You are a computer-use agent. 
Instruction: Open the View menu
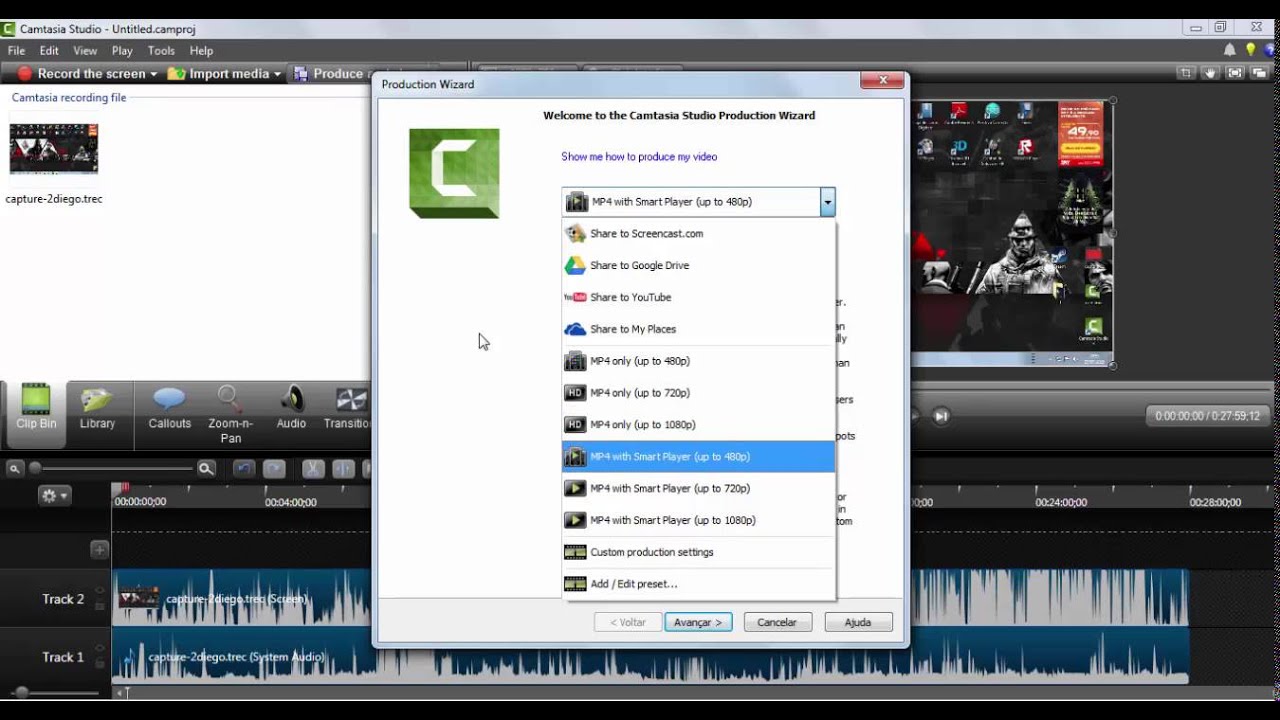85,50
